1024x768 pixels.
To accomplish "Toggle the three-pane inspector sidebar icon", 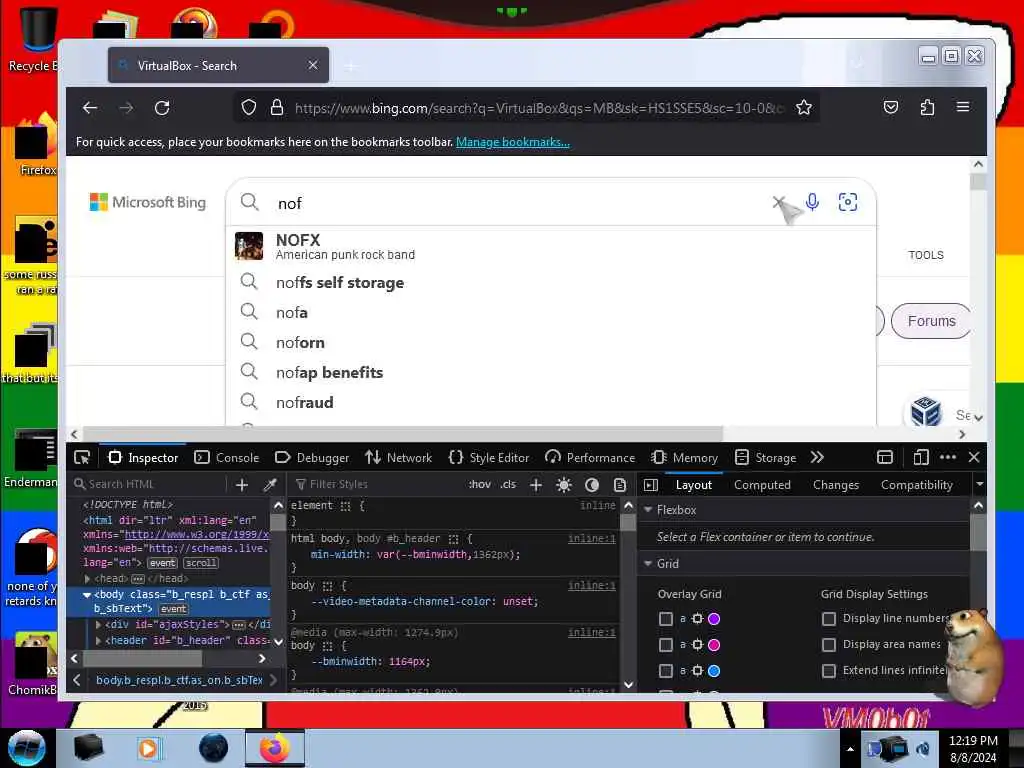I will click(650, 485).
